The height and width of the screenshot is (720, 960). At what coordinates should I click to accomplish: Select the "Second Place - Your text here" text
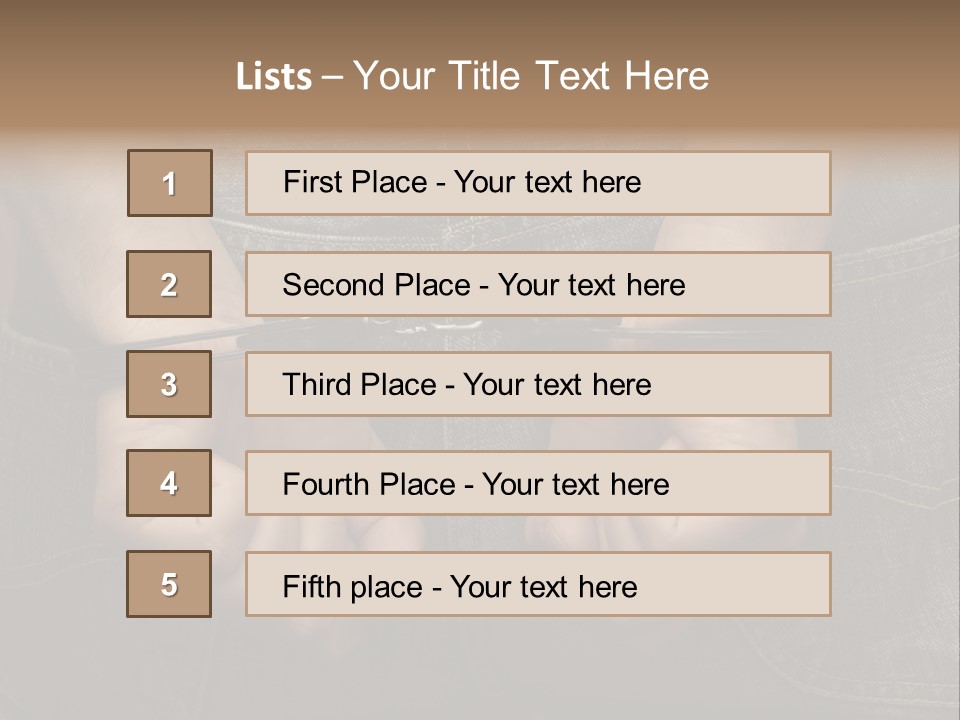(483, 285)
